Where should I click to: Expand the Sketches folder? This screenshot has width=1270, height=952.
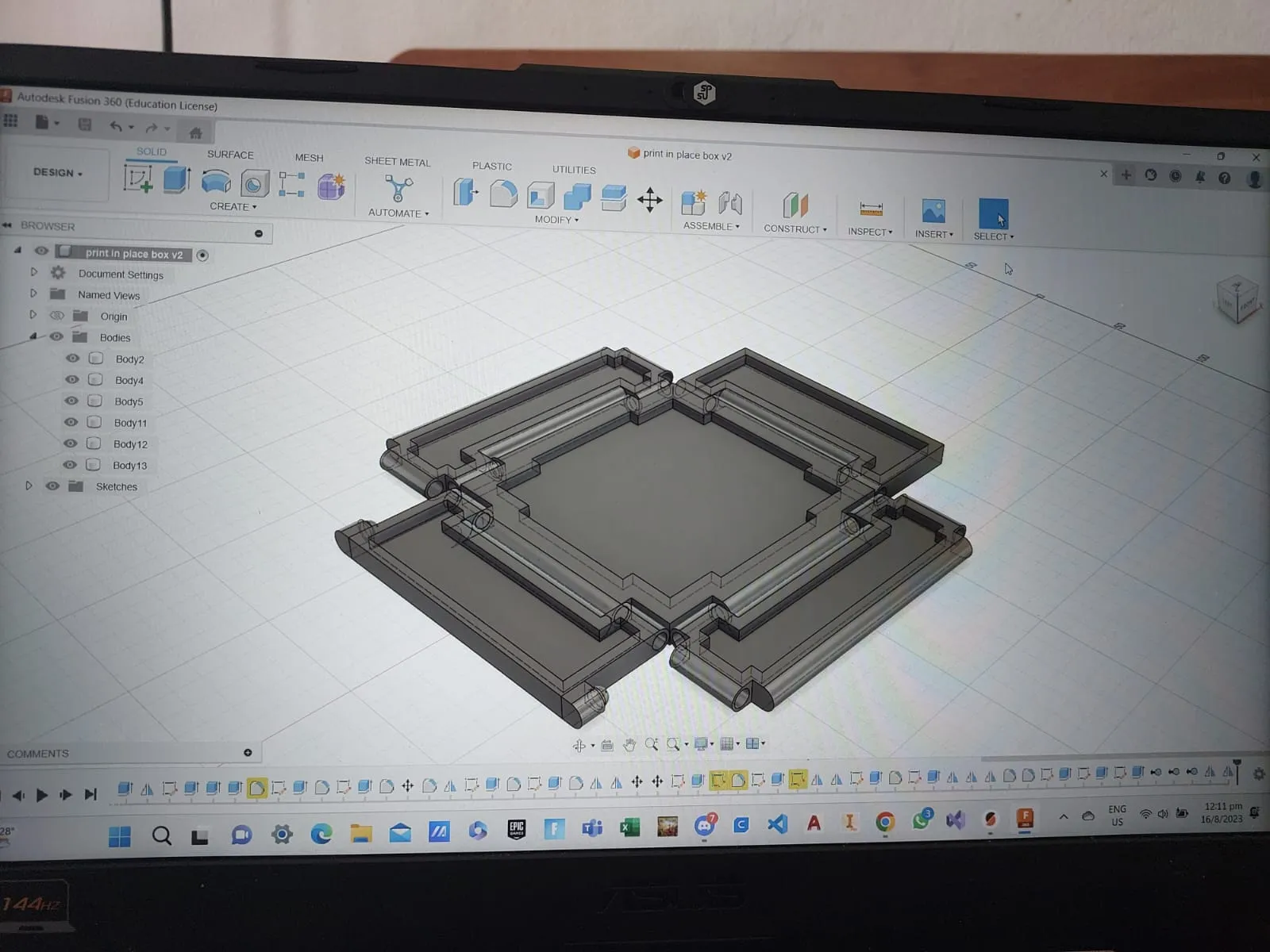(x=29, y=486)
